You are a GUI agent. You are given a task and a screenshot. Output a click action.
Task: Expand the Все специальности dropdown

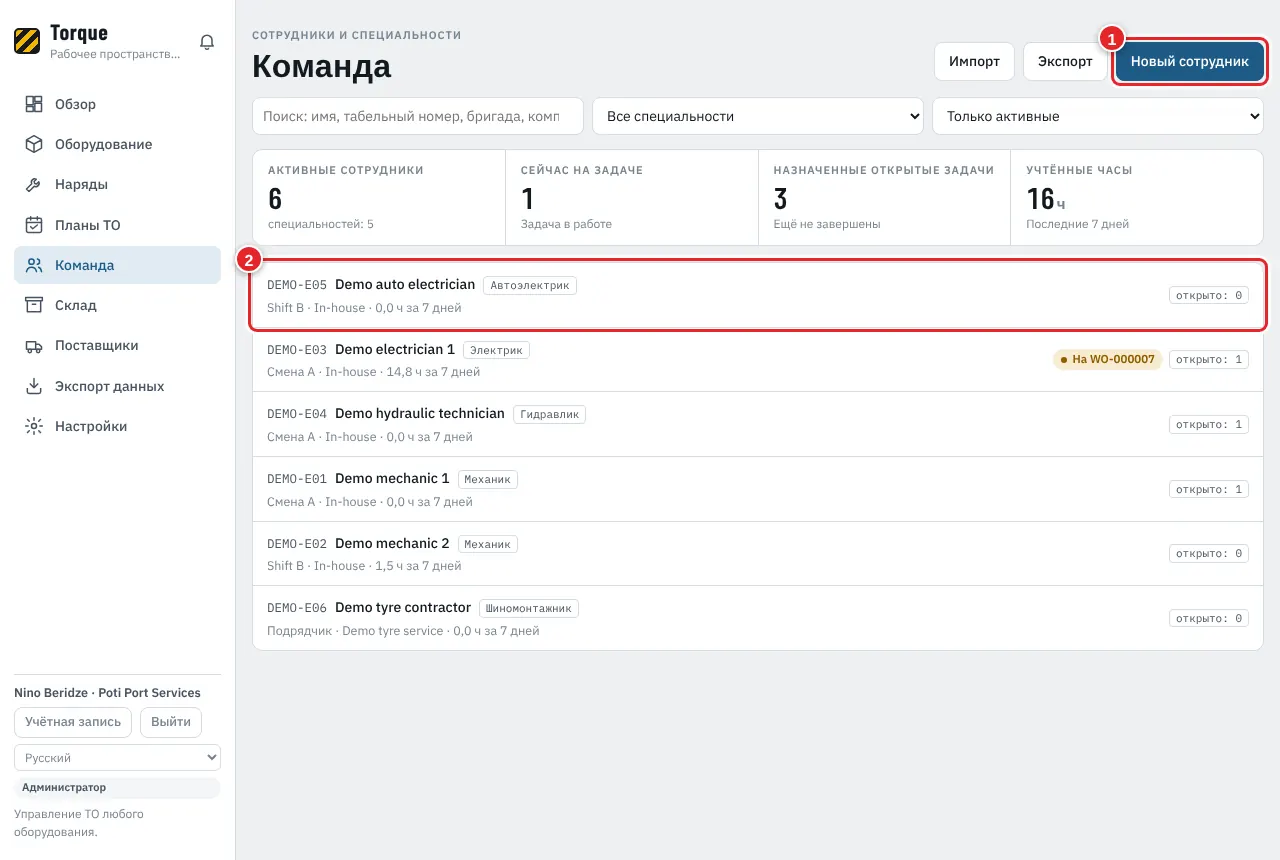click(758, 116)
